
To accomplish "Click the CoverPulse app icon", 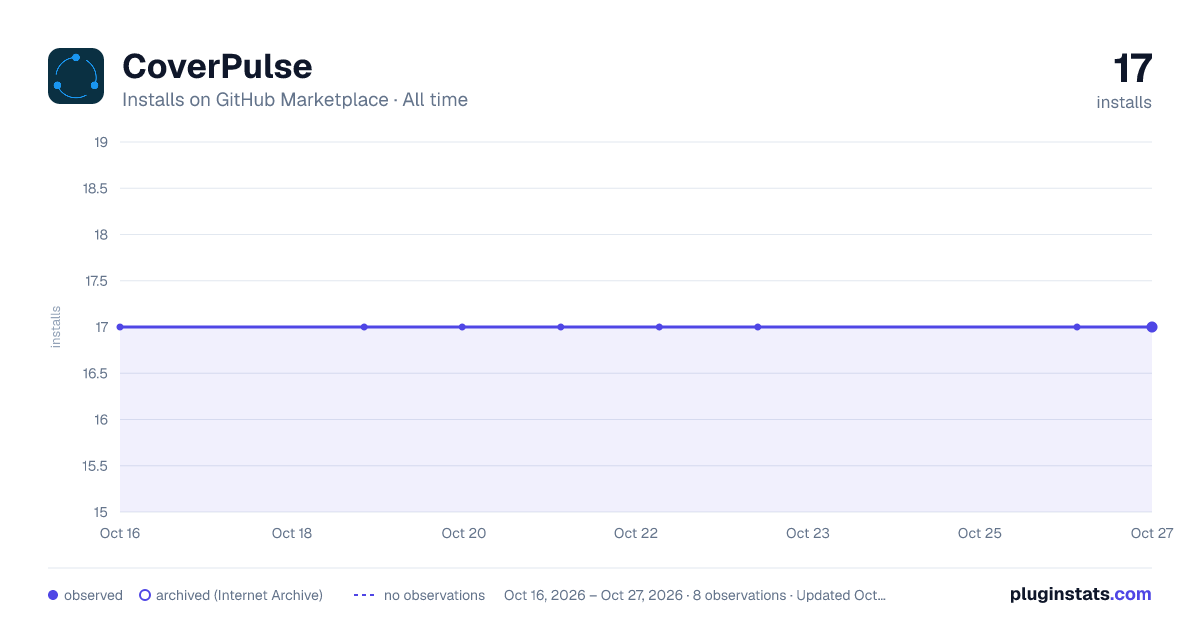I will 76,76.
